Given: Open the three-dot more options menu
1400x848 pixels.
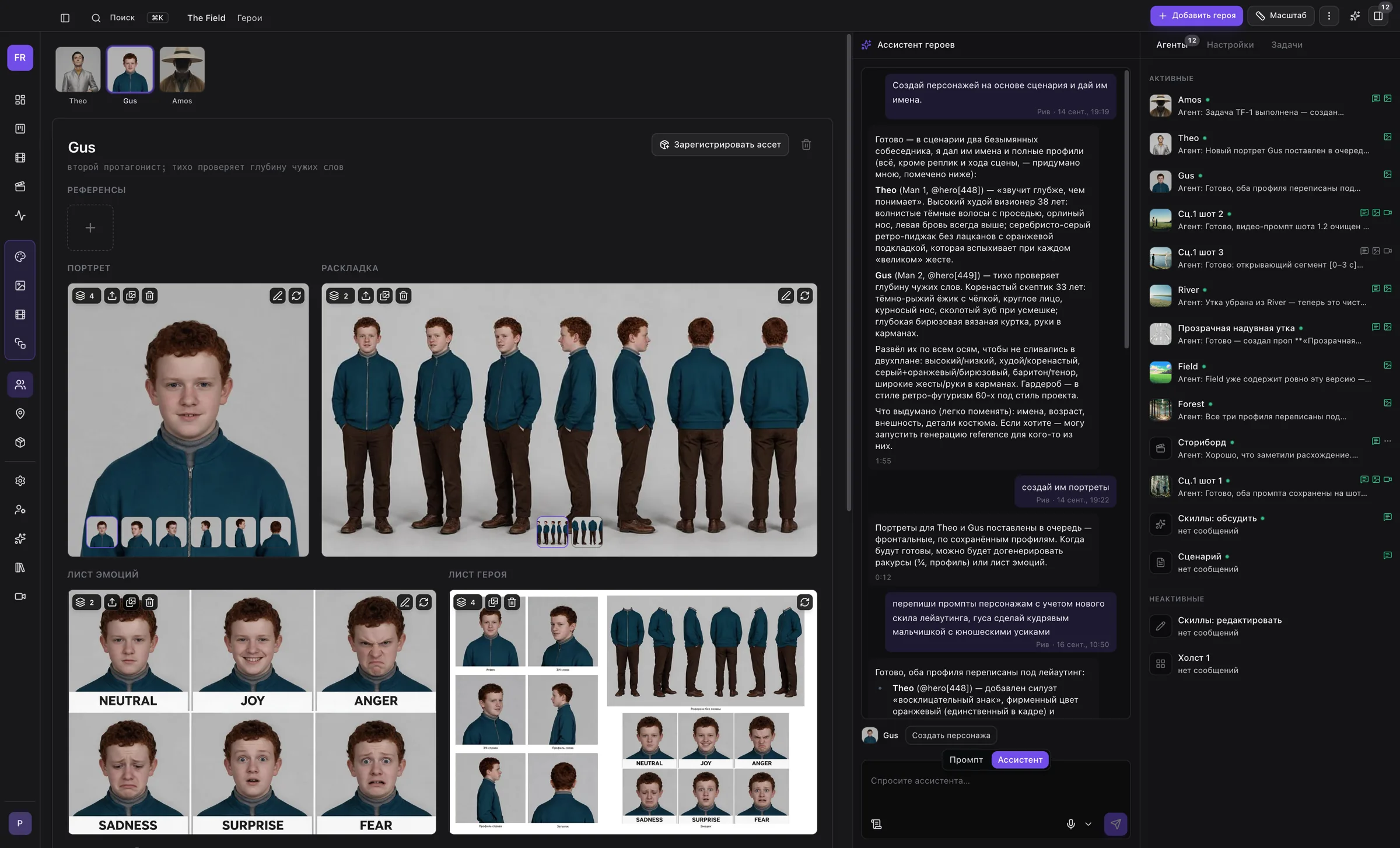Looking at the screenshot, I should pos(1329,16).
